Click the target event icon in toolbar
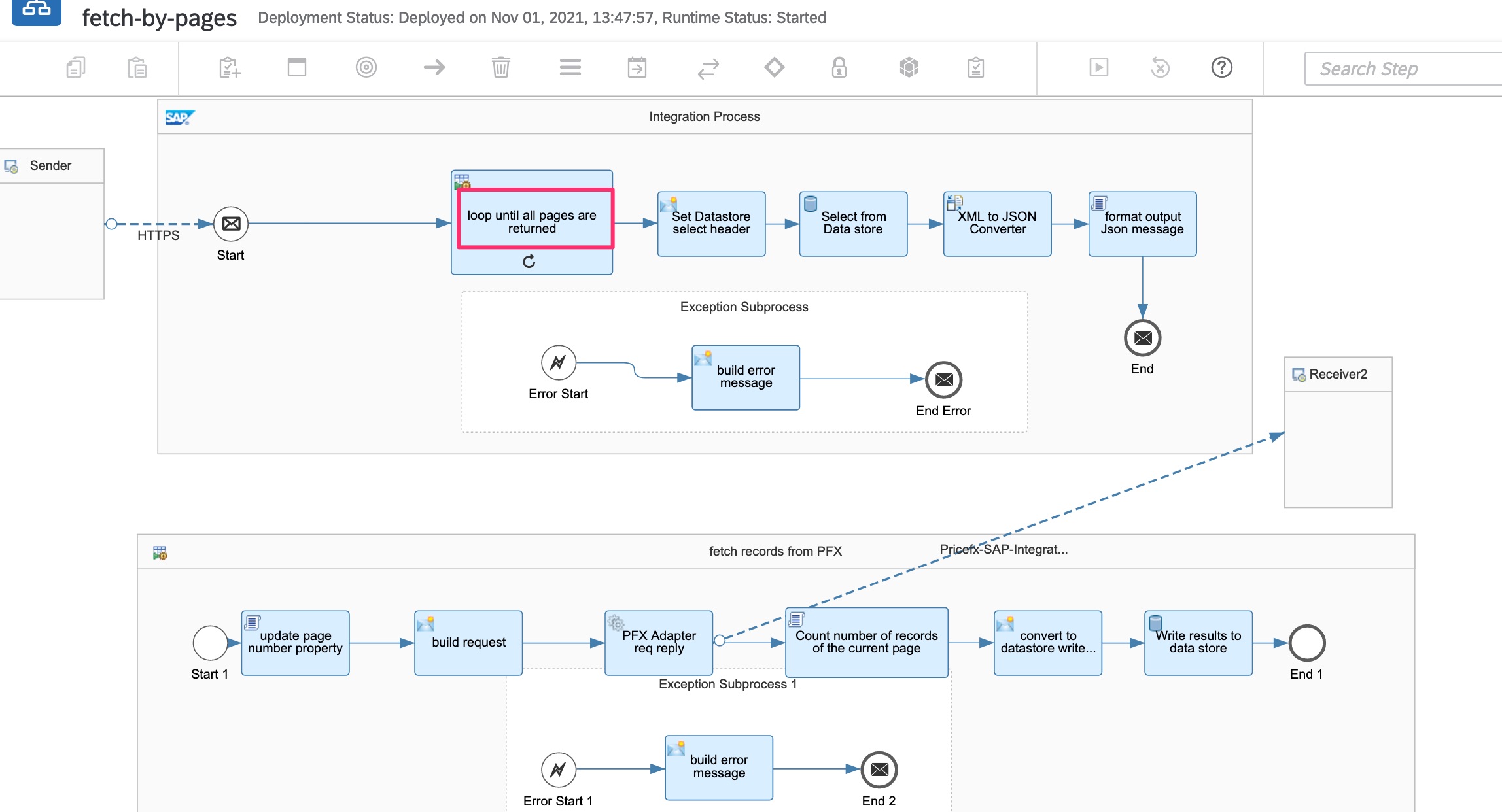 [x=366, y=67]
